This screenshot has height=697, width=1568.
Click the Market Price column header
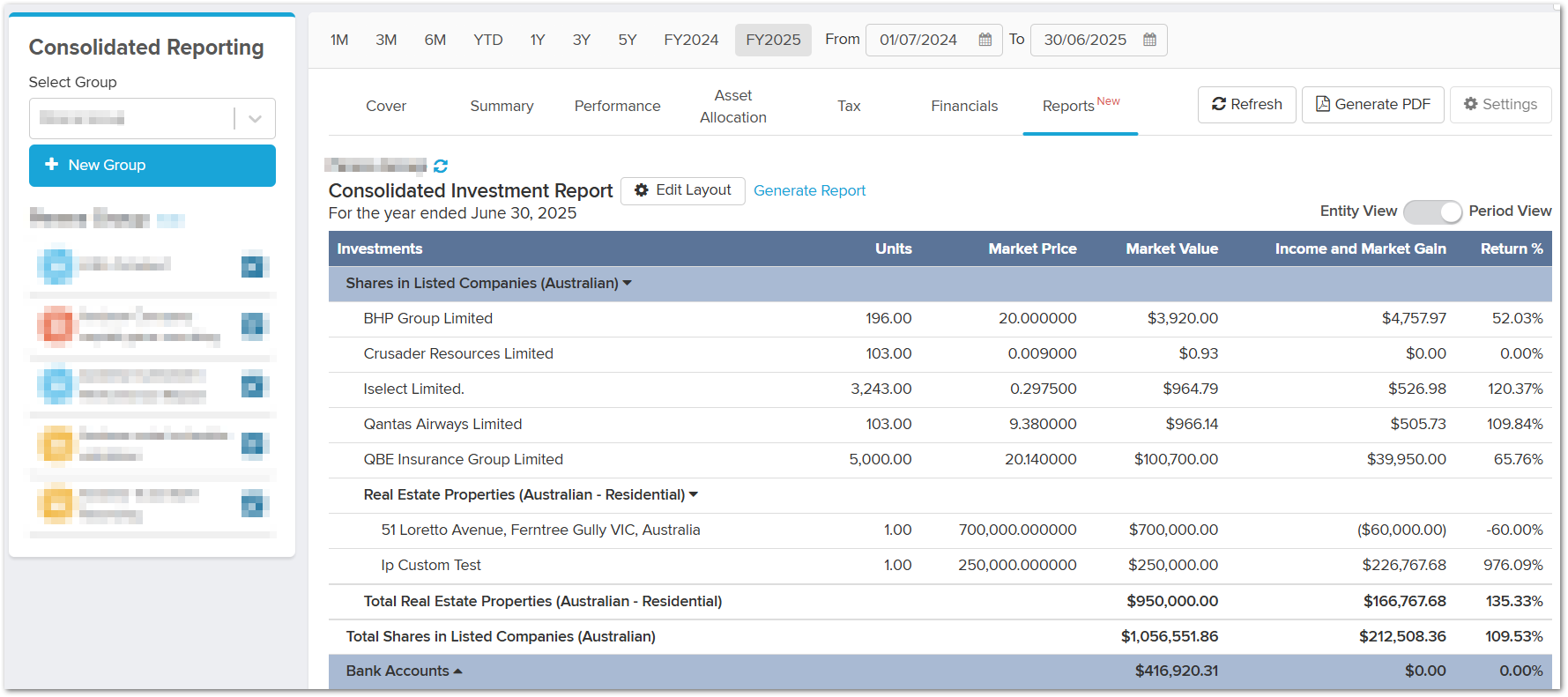[1032, 248]
